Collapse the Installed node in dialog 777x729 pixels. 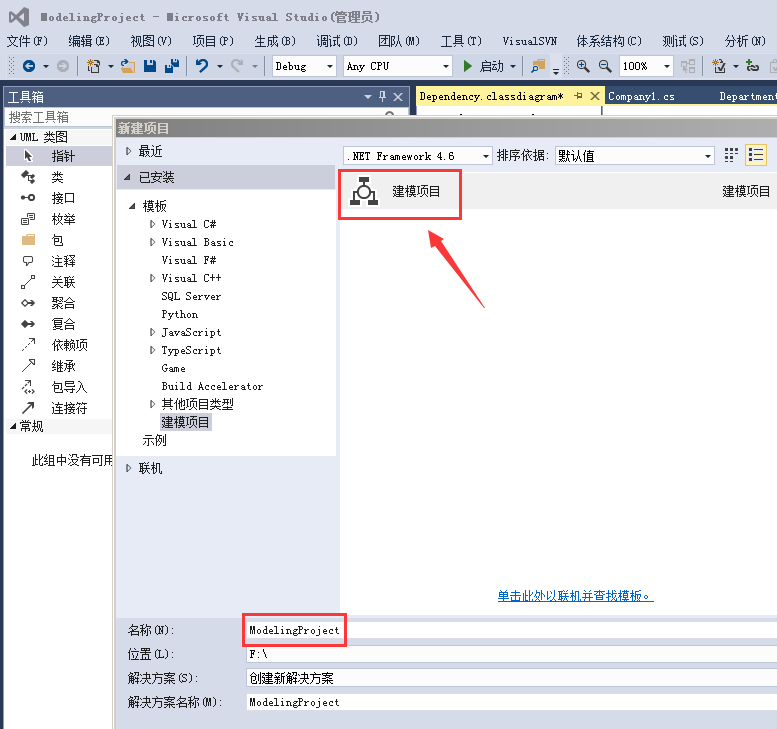point(128,177)
